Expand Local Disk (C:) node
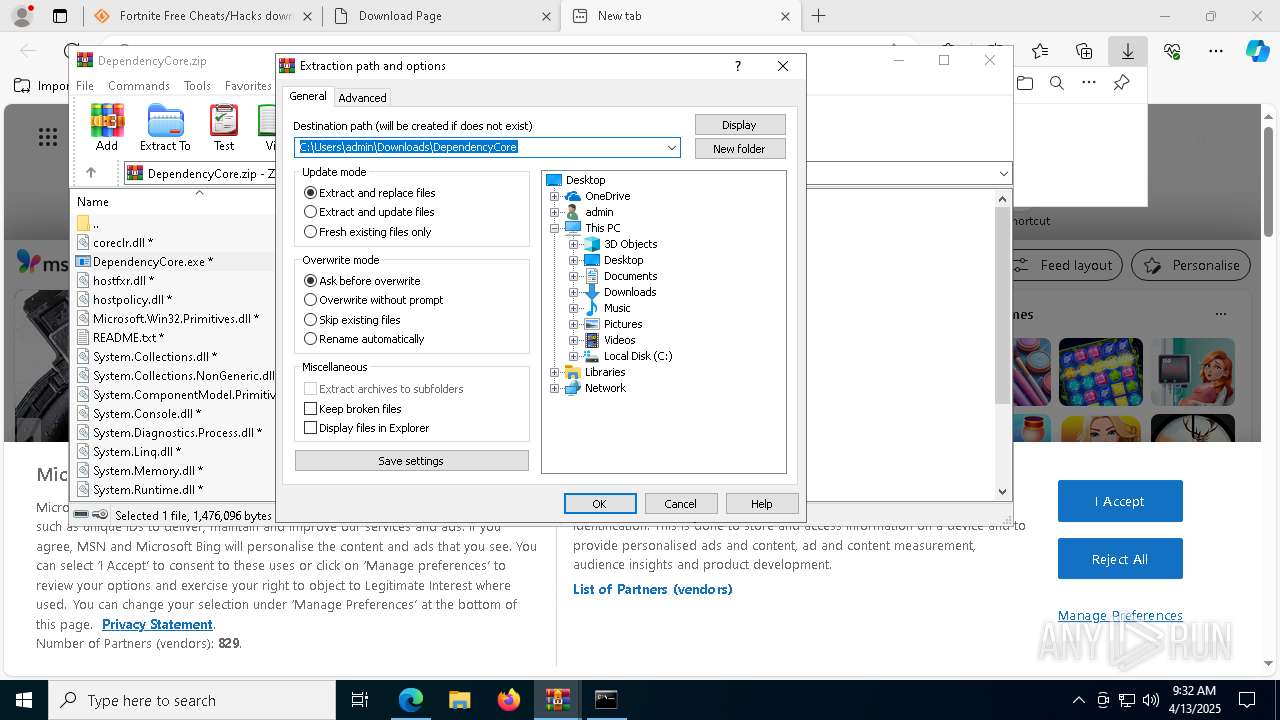 [574, 356]
